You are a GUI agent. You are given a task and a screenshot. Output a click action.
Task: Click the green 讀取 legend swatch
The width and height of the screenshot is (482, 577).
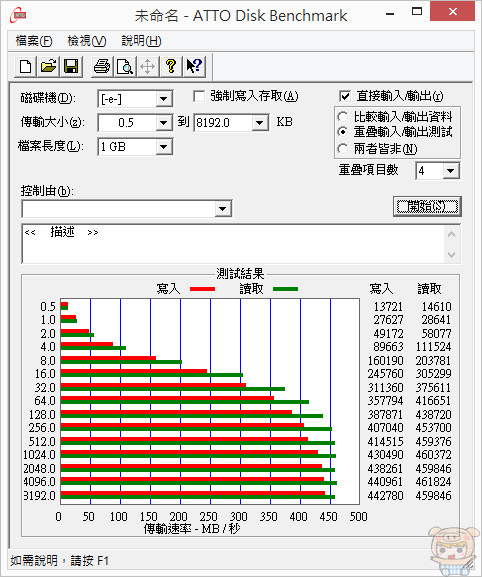click(286, 289)
